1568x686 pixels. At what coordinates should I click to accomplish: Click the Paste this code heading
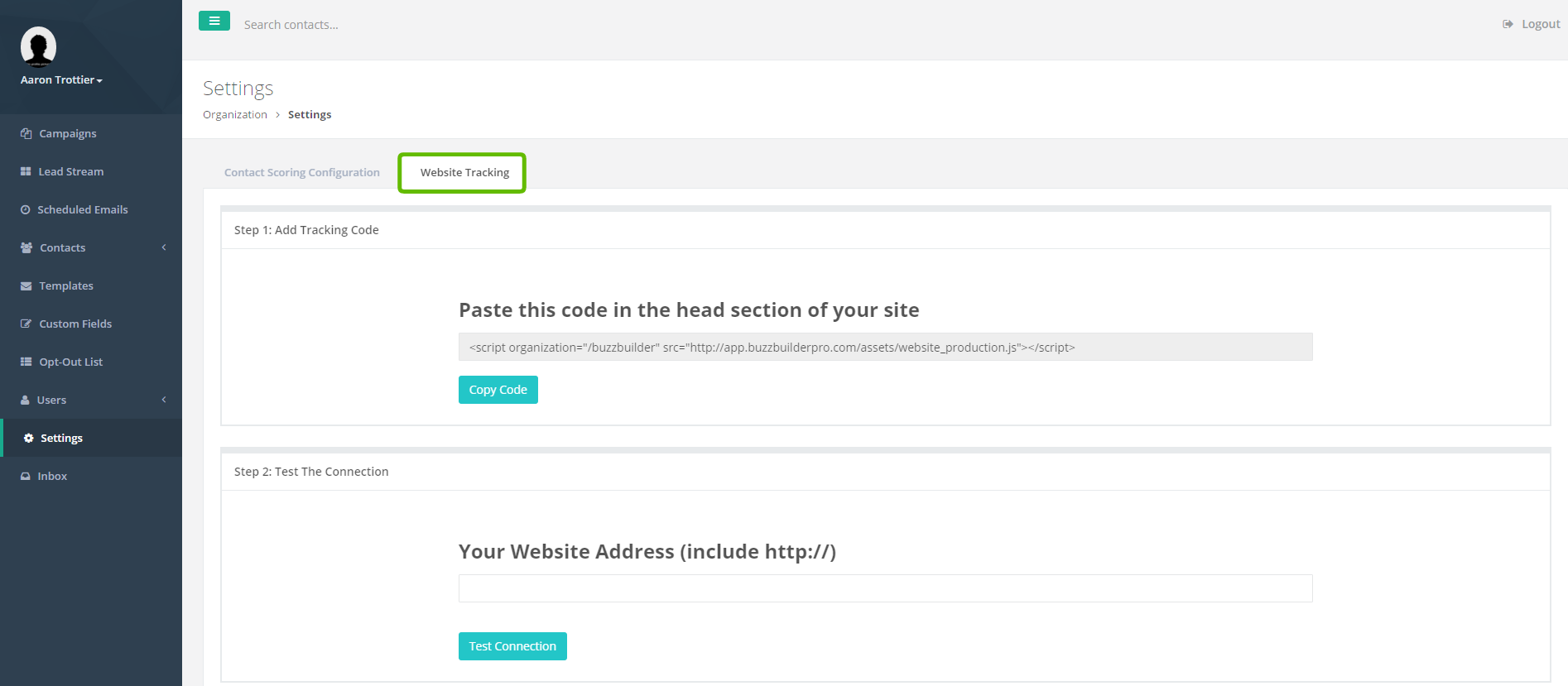tap(689, 310)
